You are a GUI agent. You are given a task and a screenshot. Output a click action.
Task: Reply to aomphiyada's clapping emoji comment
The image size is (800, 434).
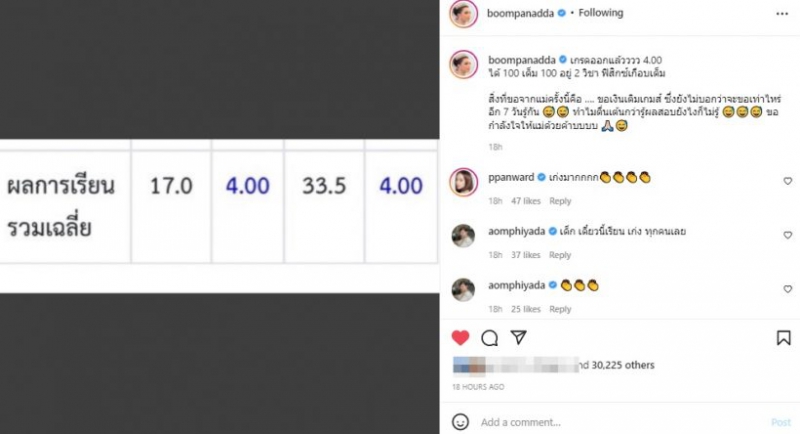(x=560, y=309)
